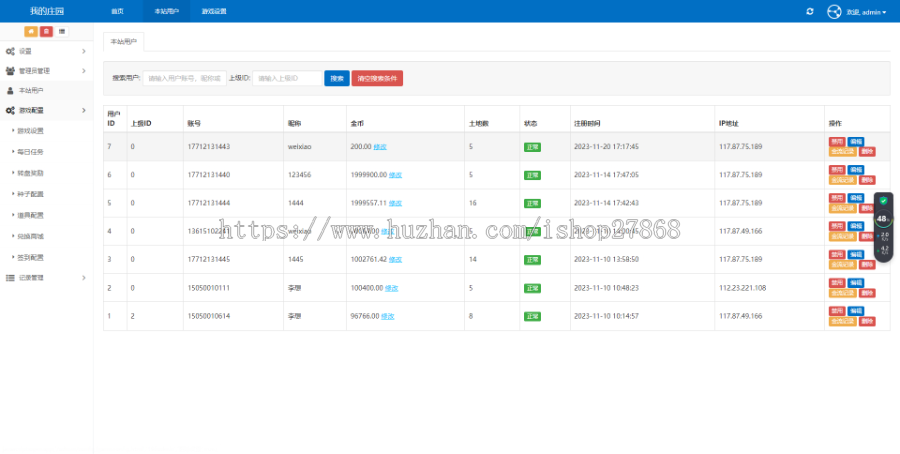
Task: Click 禁用 button for account 15050010614
Action: (837, 311)
